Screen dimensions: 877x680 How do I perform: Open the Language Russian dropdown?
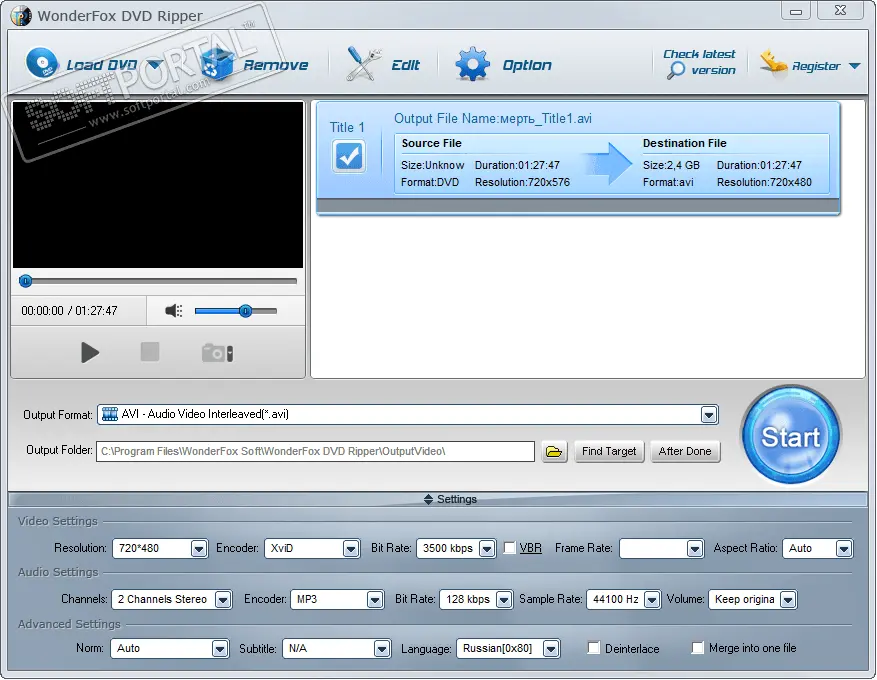pyautogui.click(x=551, y=648)
